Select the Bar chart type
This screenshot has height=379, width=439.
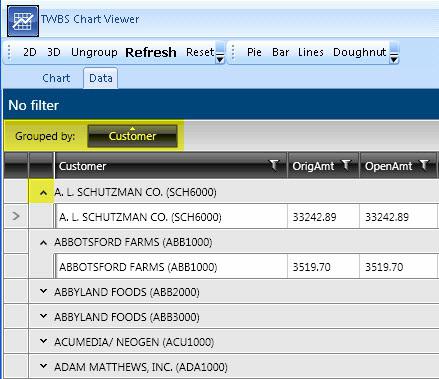click(280, 52)
